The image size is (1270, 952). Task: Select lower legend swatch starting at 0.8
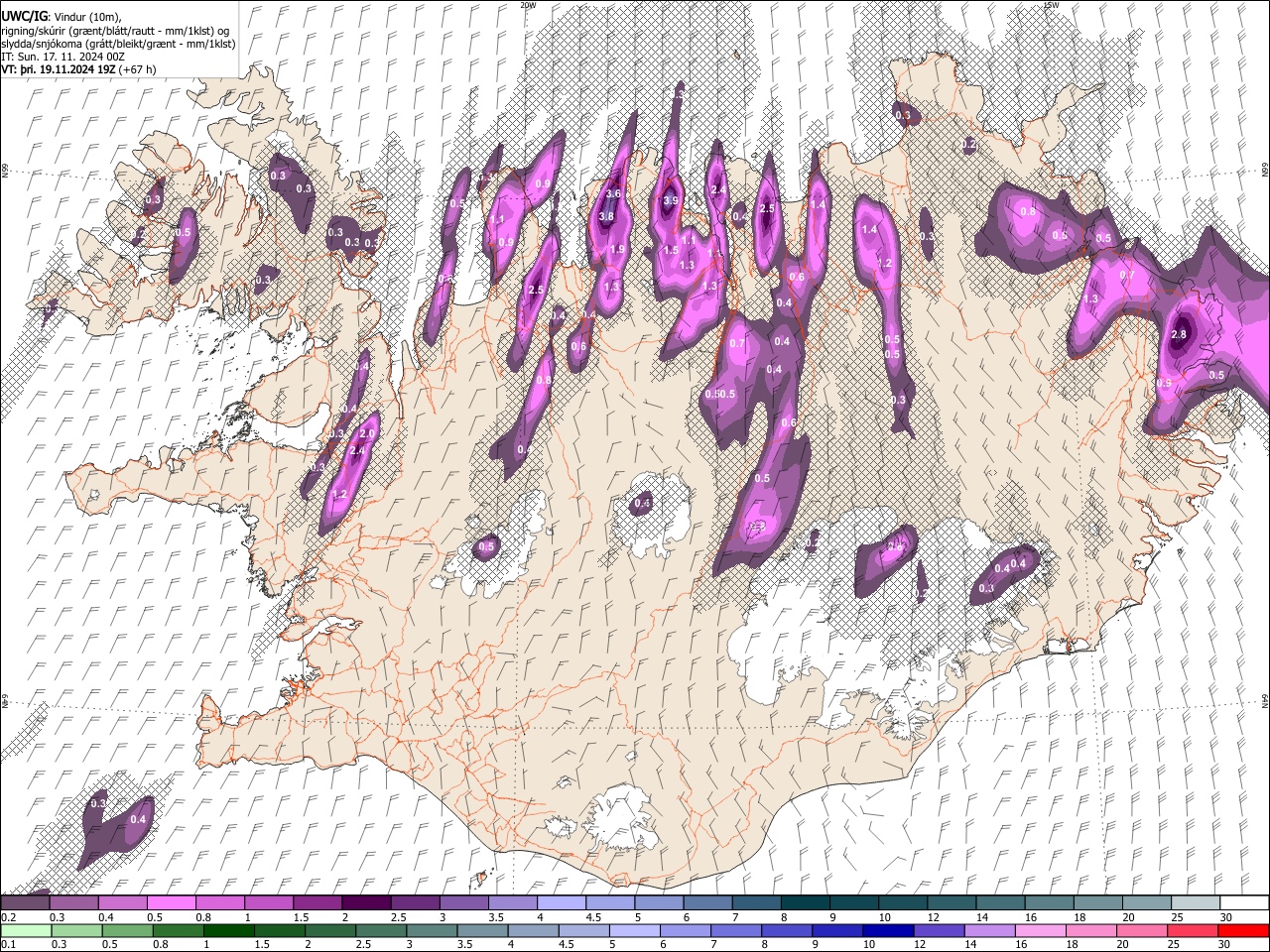(178, 931)
